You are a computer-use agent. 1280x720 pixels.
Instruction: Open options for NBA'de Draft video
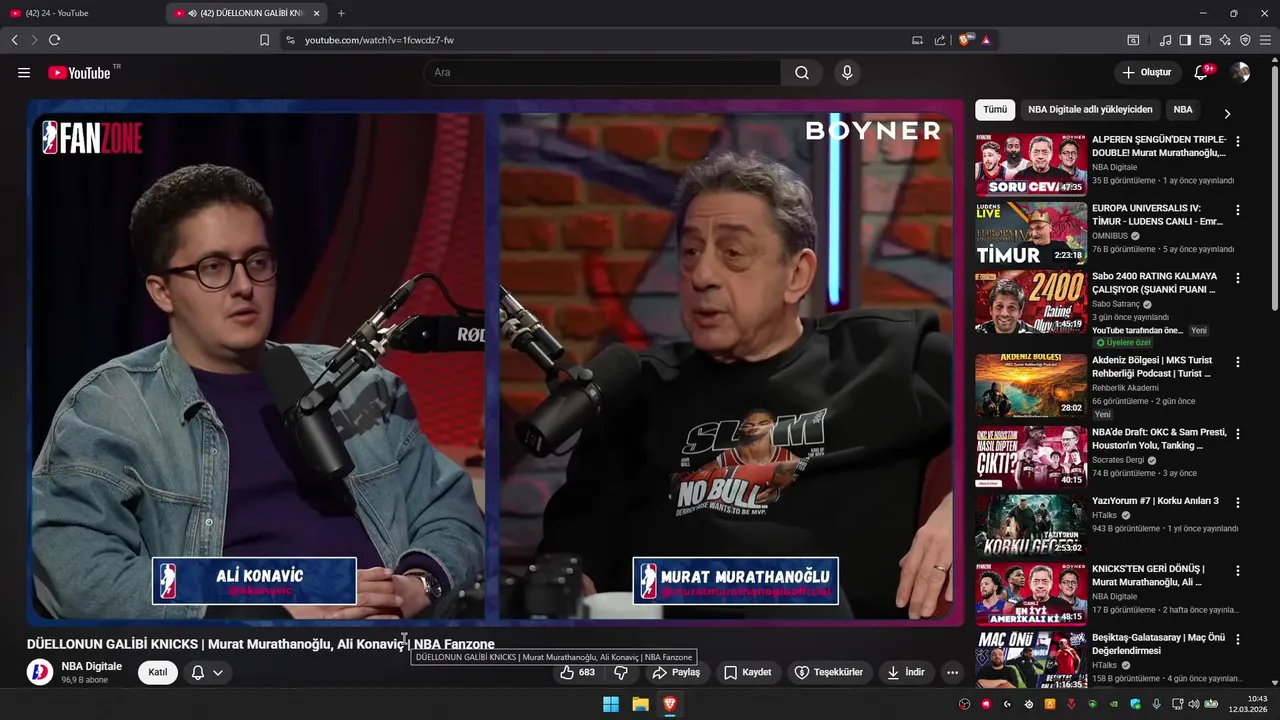pyautogui.click(x=1238, y=435)
